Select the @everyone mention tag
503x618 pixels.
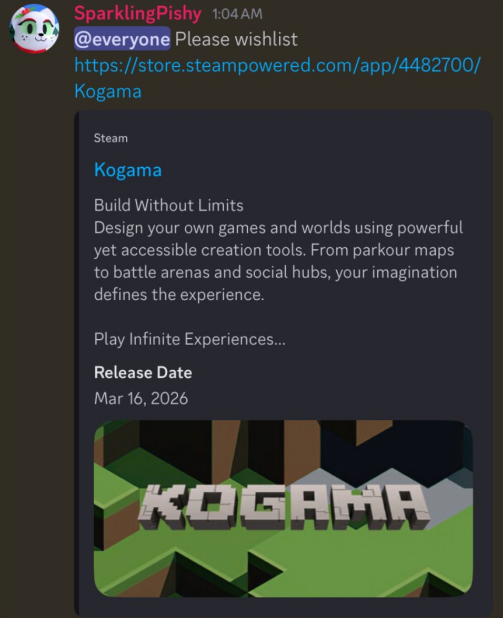(x=122, y=39)
